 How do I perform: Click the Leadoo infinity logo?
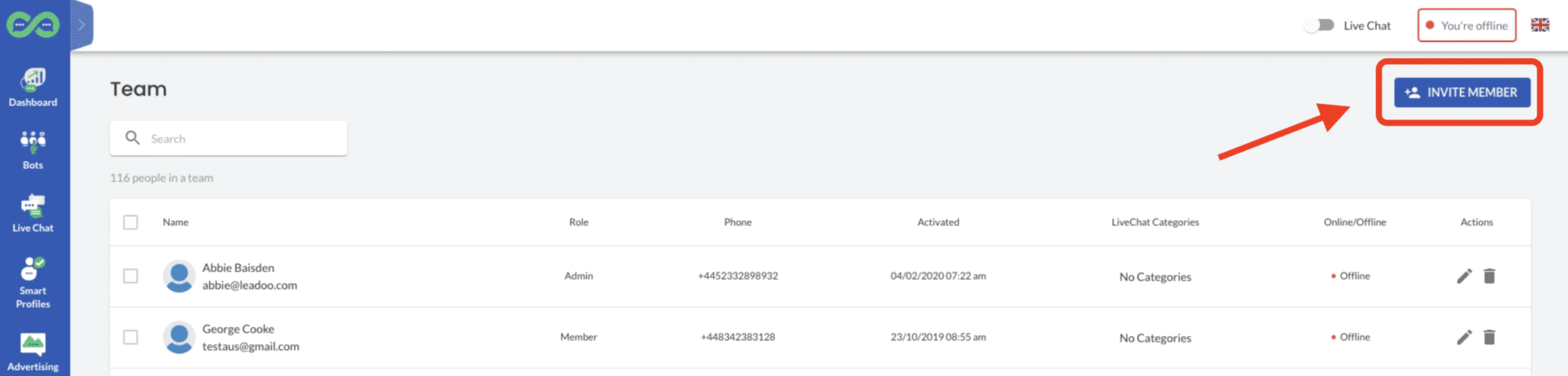(33, 25)
